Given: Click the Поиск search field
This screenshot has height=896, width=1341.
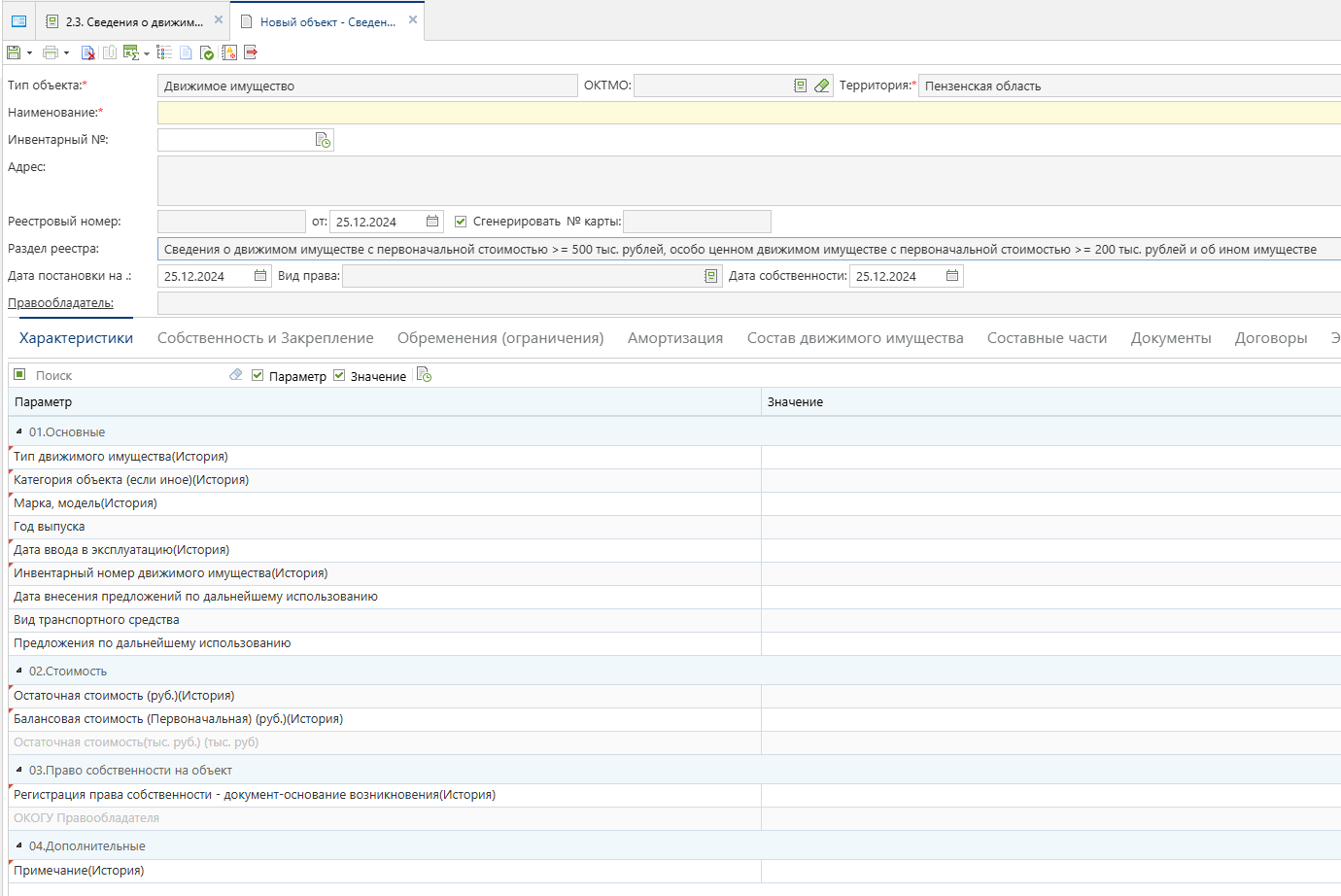Looking at the screenshot, I should [126, 375].
